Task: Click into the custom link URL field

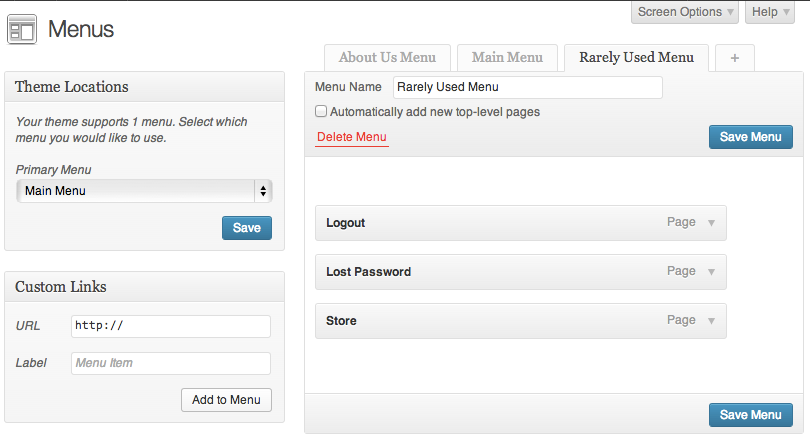Action: [x=171, y=326]
